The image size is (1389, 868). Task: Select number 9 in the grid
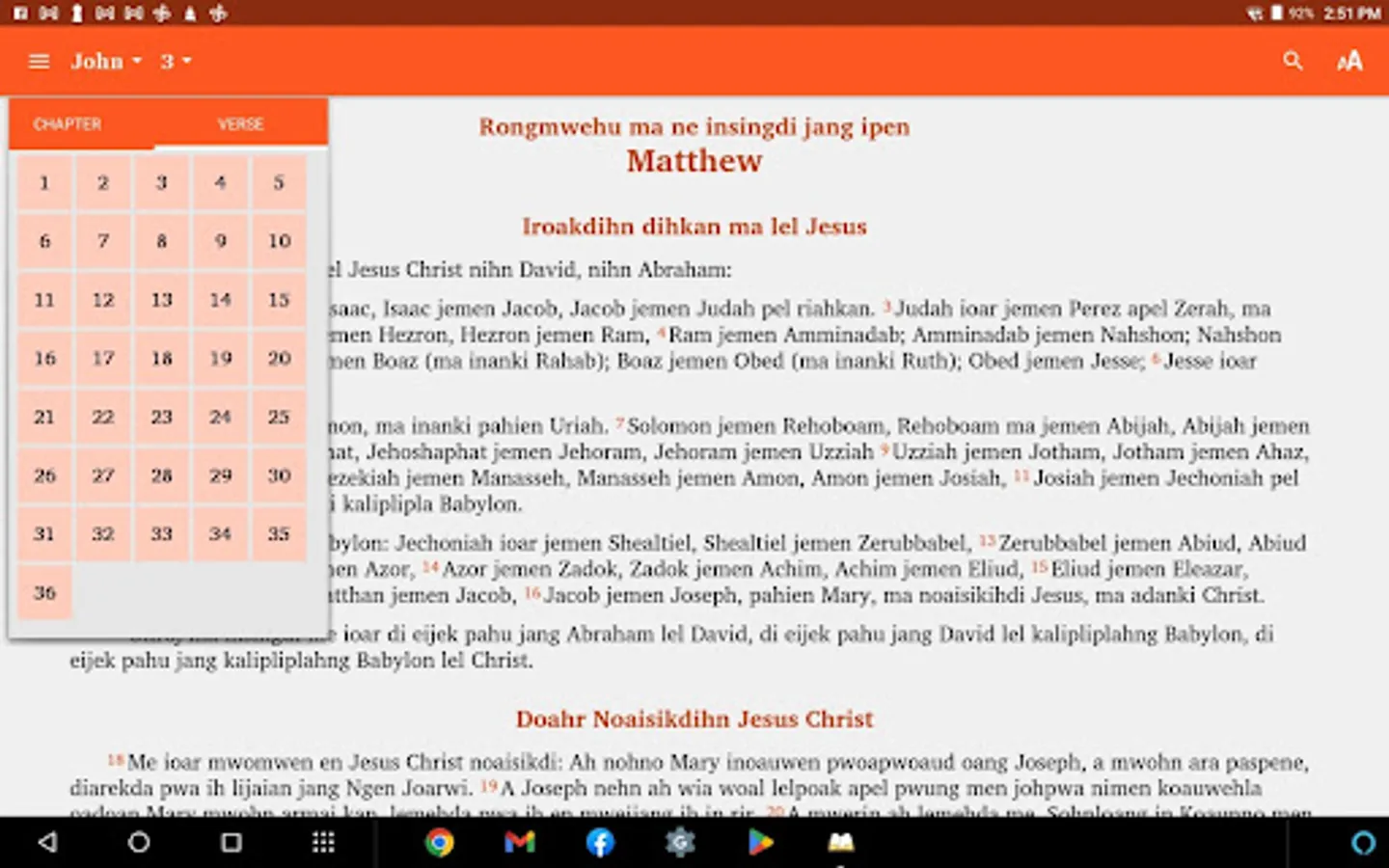coord(221,241)
